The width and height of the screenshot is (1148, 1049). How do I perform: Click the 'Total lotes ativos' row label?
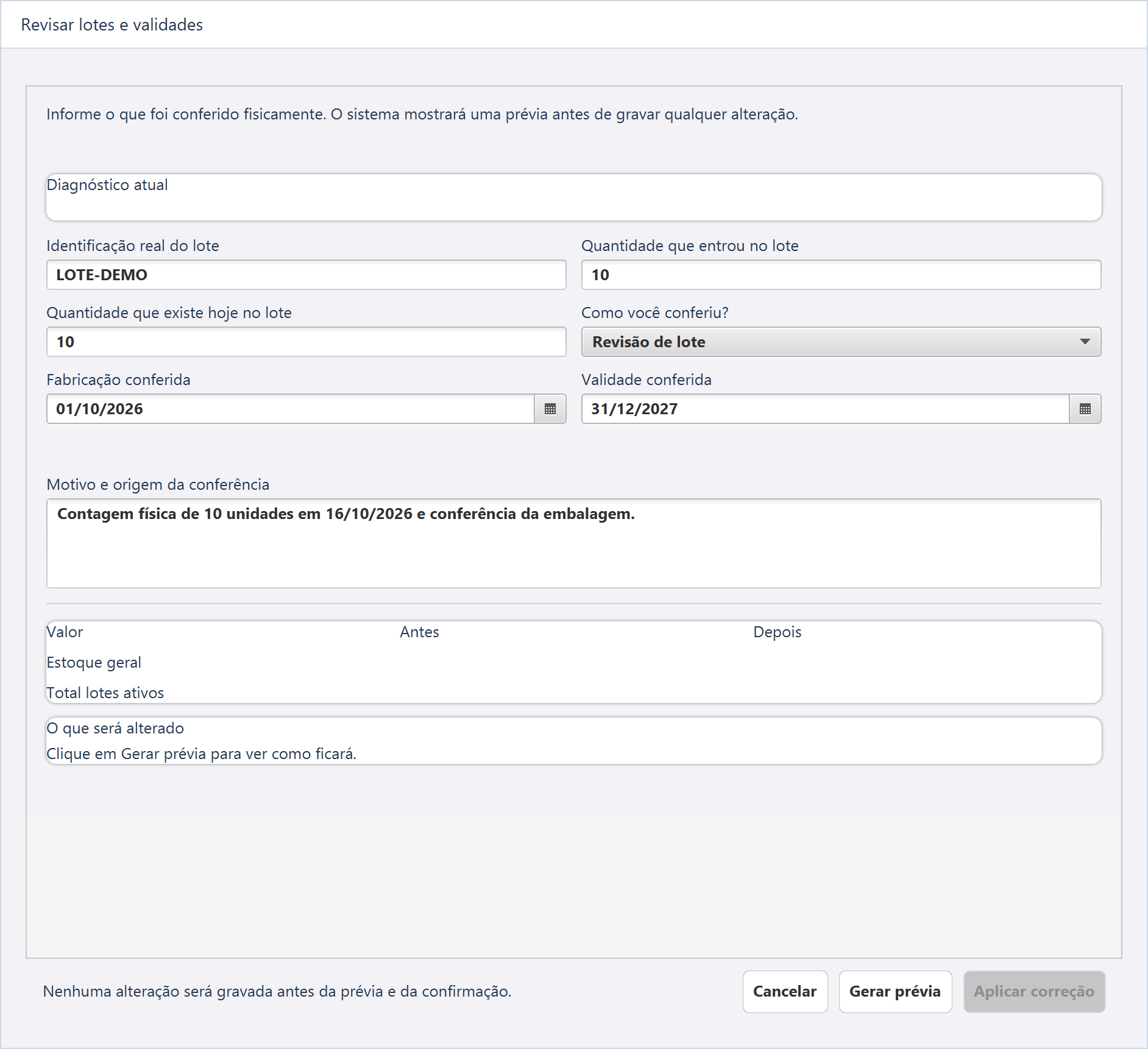pos(105,693)
